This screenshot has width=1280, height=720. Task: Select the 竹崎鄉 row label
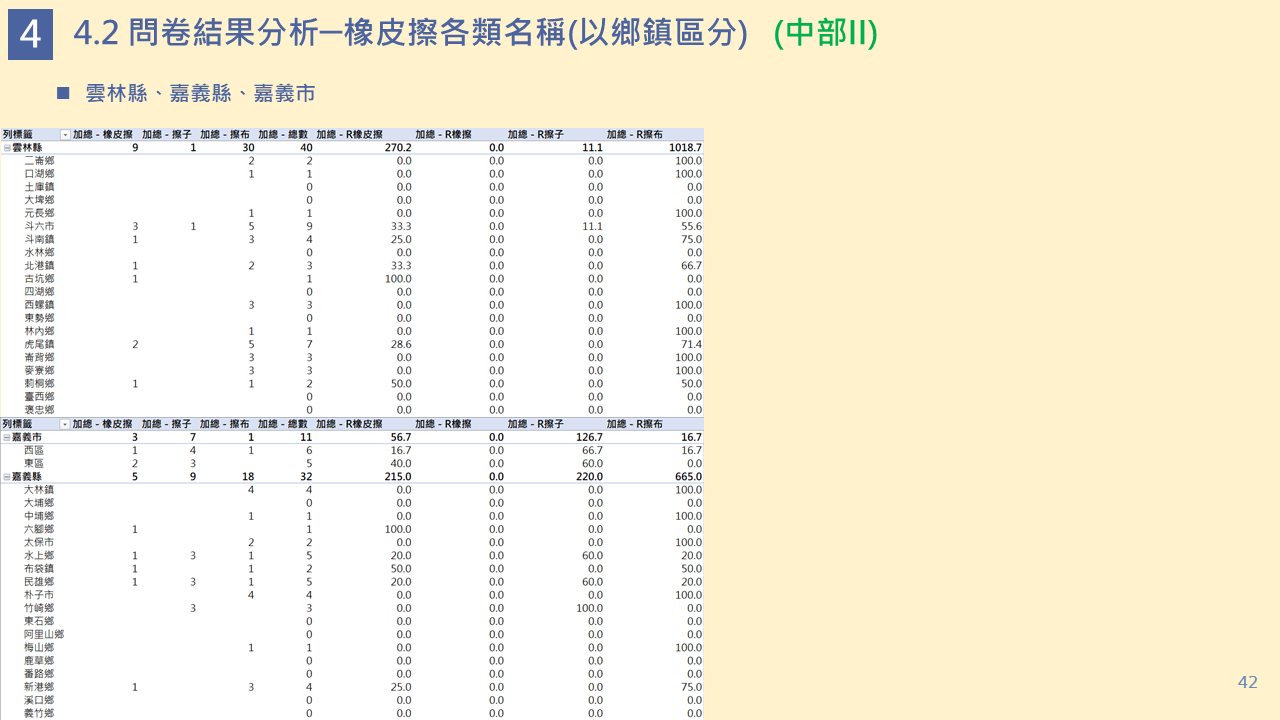pos(39,608)
